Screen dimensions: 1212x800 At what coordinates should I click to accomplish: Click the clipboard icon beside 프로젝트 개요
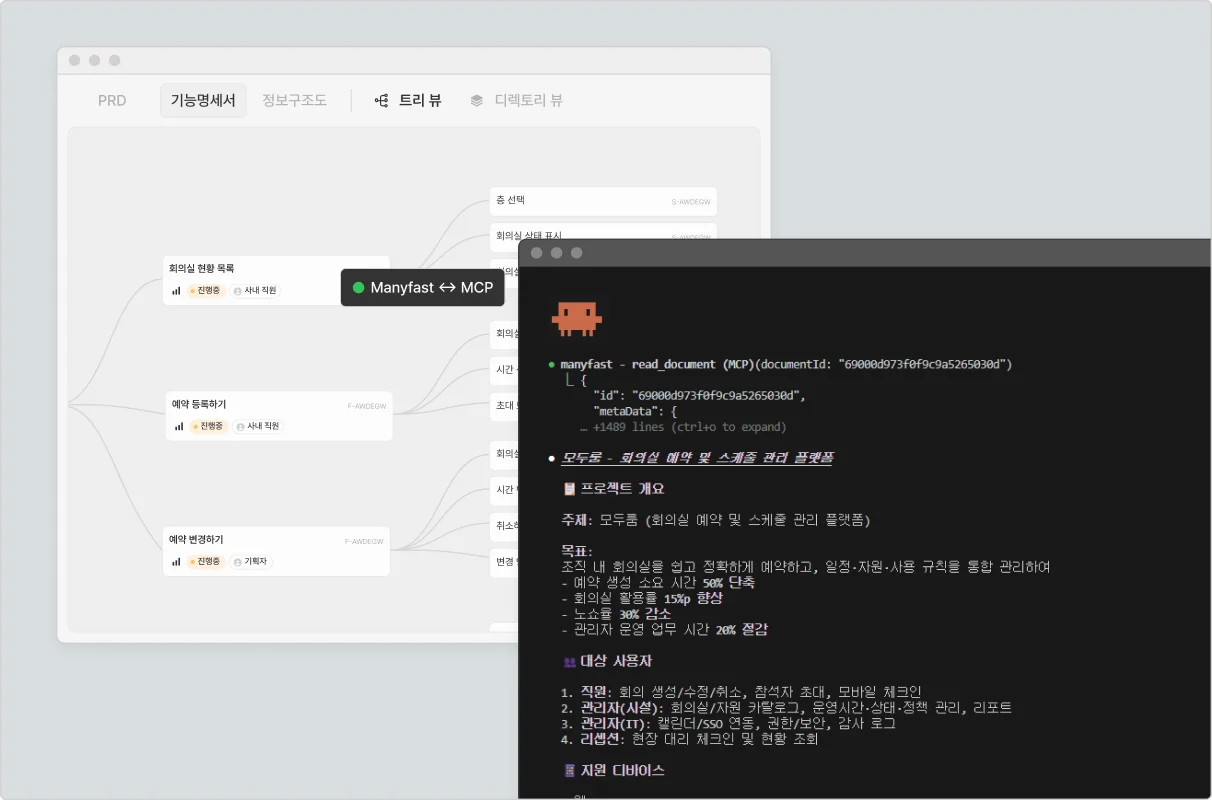pos(569,489)
